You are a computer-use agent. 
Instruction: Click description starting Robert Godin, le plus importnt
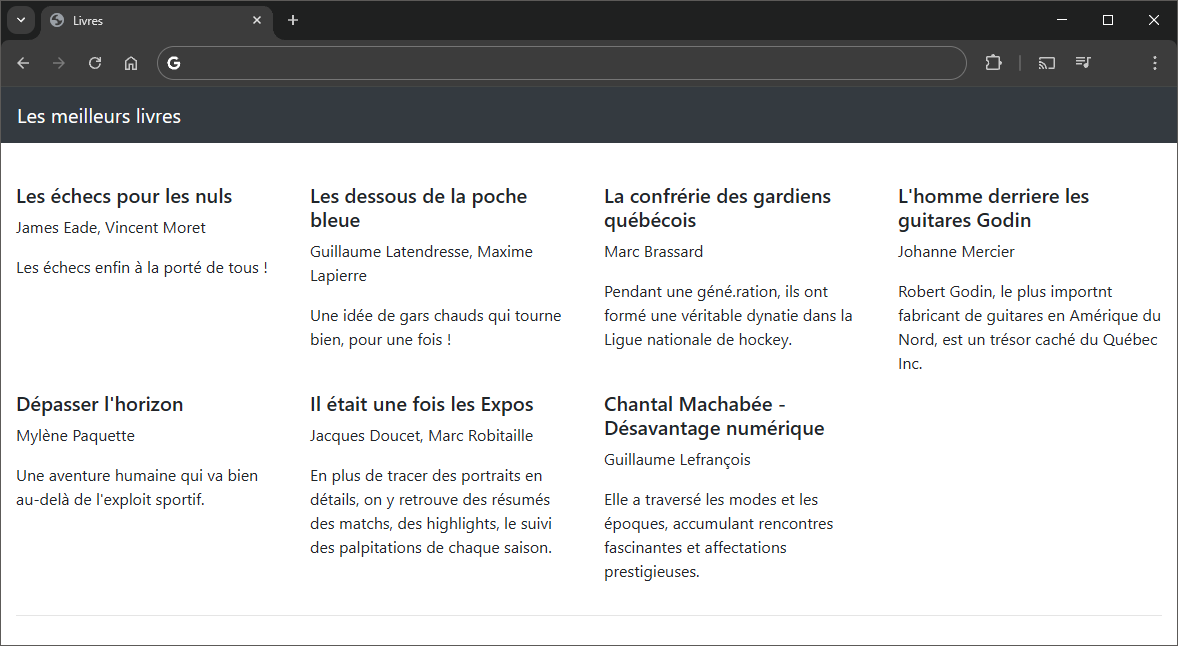(x=1029, y=328)
